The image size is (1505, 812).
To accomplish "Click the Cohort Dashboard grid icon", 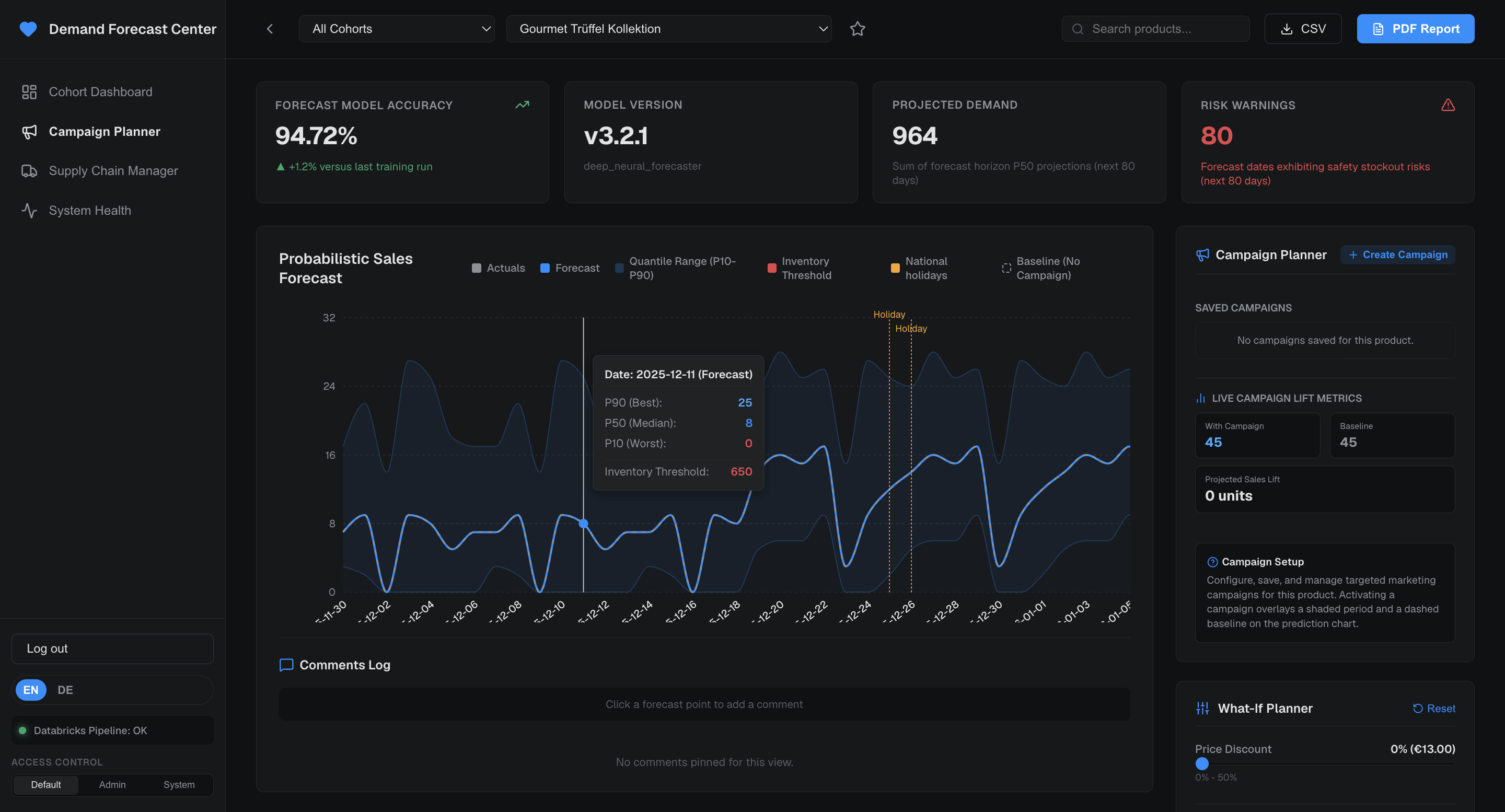I will pos(29,92).
